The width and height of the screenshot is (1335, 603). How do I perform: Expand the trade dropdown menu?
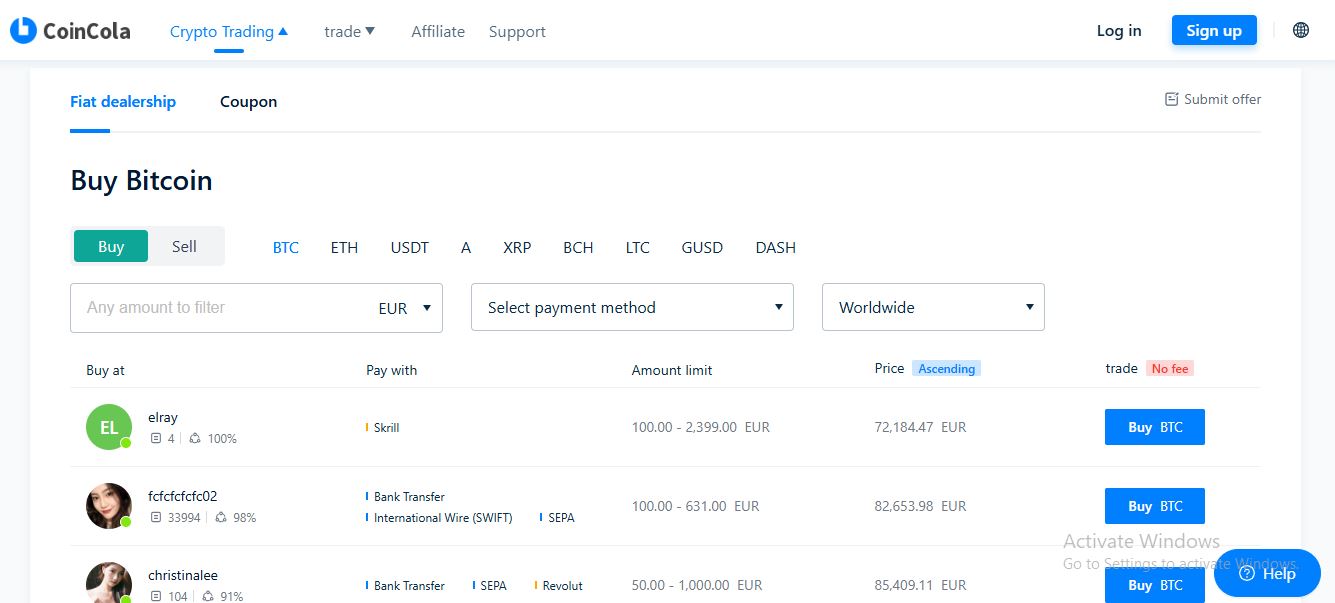tap(350, 31)
